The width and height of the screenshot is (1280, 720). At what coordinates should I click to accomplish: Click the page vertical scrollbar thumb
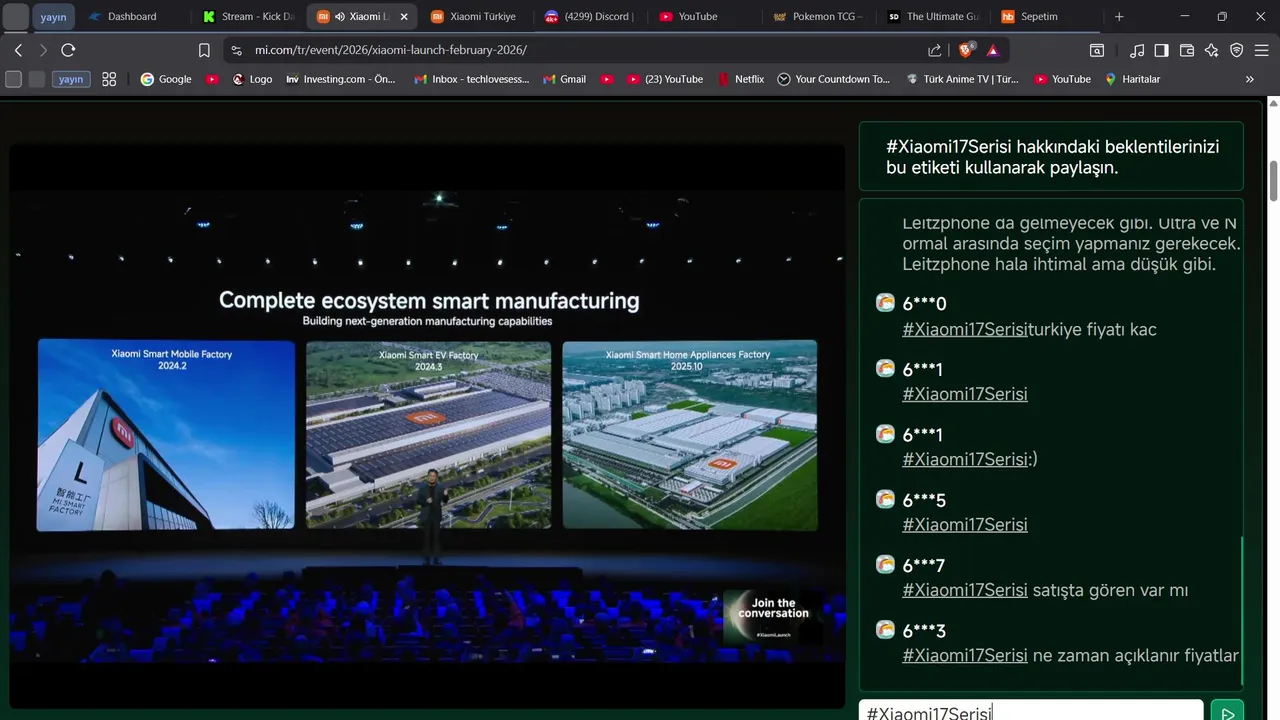point(1273,180)
